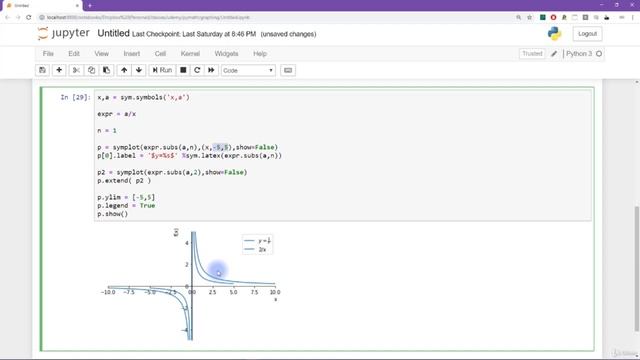The height and width of the screenshot is (360, 640).
Task: Open the Edit menu
Action: [x=74, y=53]
